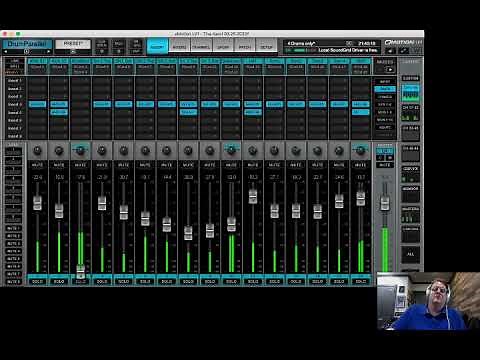
Task: Activate mute group MUTE 1
Action: click(14, 228)
